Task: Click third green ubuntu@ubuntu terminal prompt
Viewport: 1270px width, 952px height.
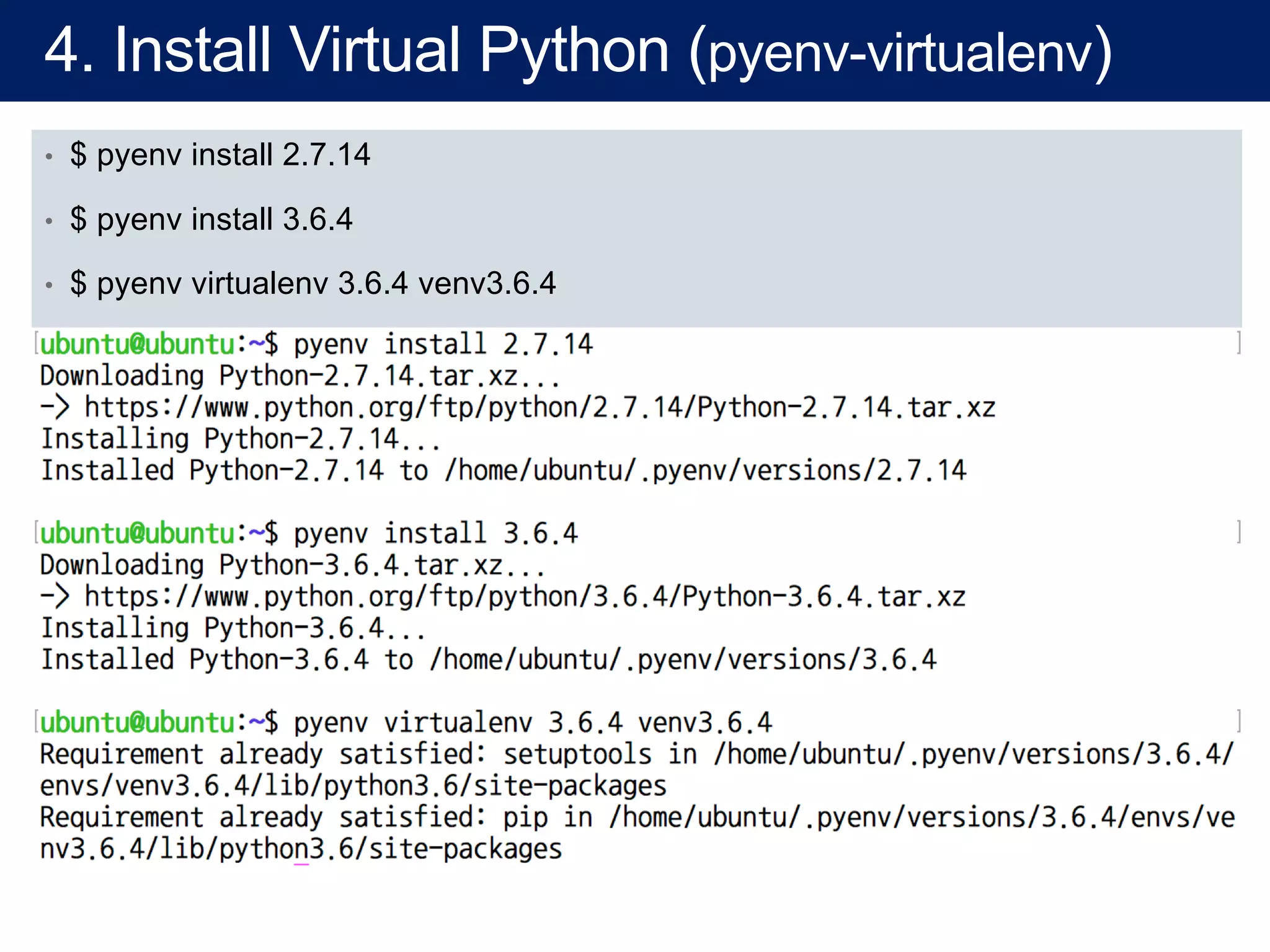Action: (x=138, y=722)
